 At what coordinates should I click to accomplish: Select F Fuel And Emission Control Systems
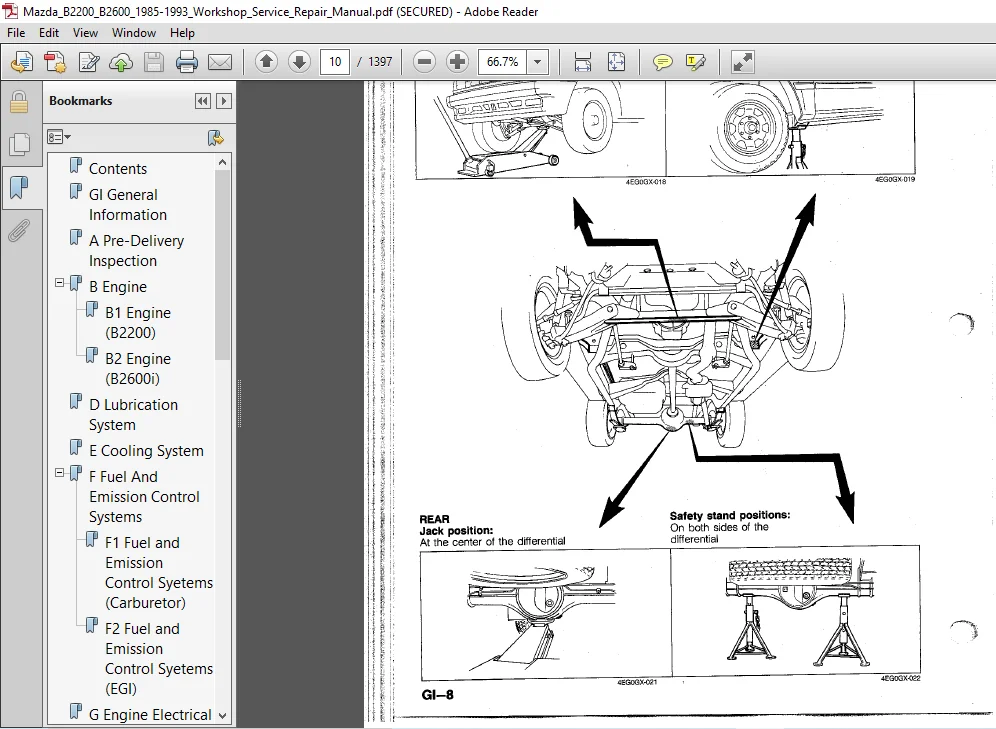[x=144, y=497]
